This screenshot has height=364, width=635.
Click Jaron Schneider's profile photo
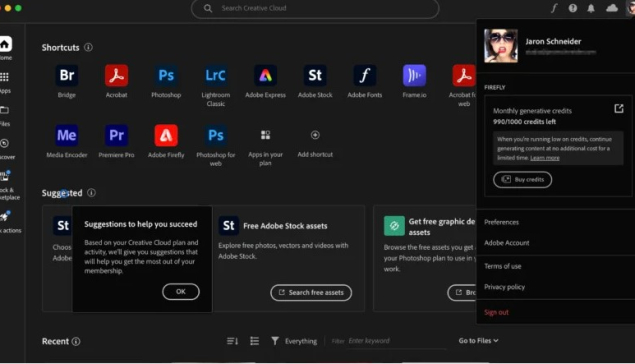[x=501, y=46]
